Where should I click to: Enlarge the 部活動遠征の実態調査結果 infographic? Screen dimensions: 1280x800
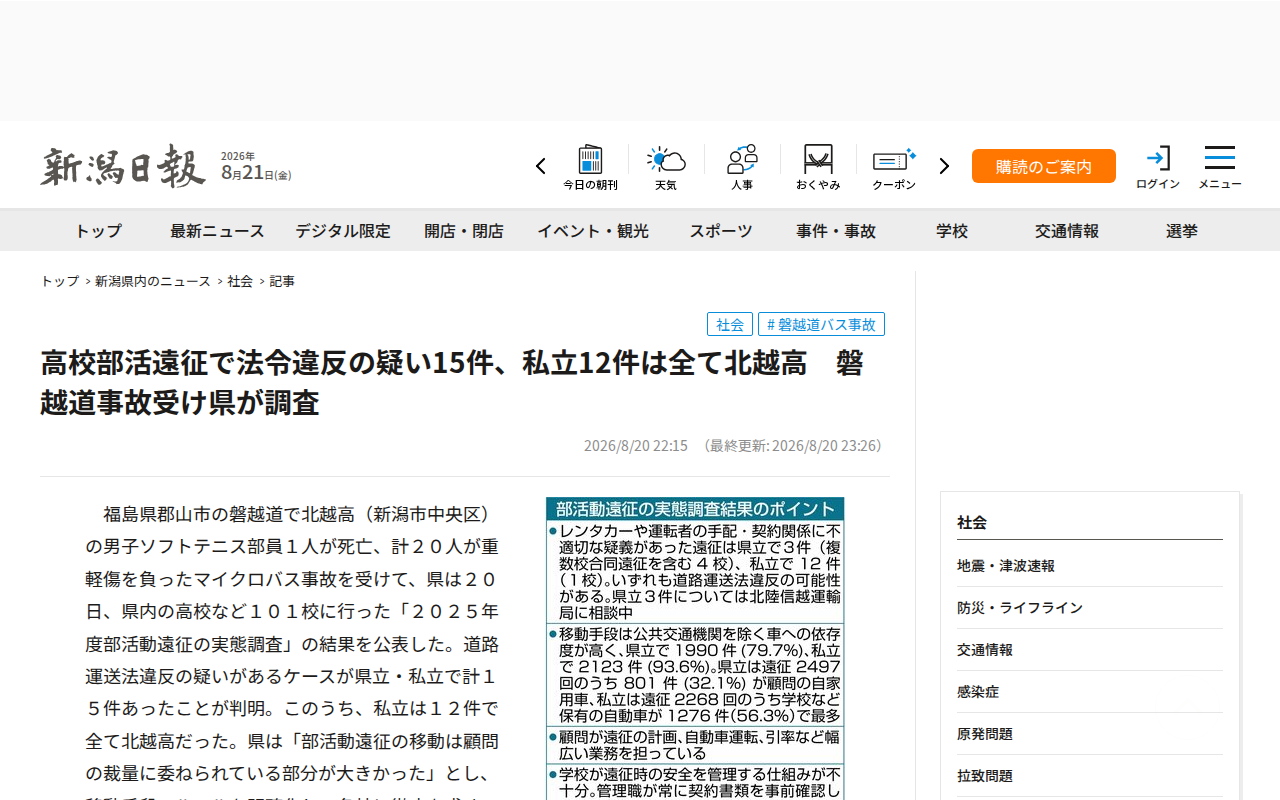click(x=695, y=648)
